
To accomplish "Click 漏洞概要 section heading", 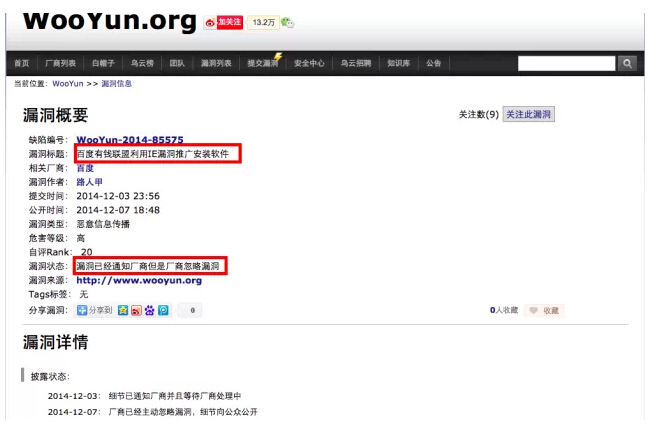I will (56, 115).
